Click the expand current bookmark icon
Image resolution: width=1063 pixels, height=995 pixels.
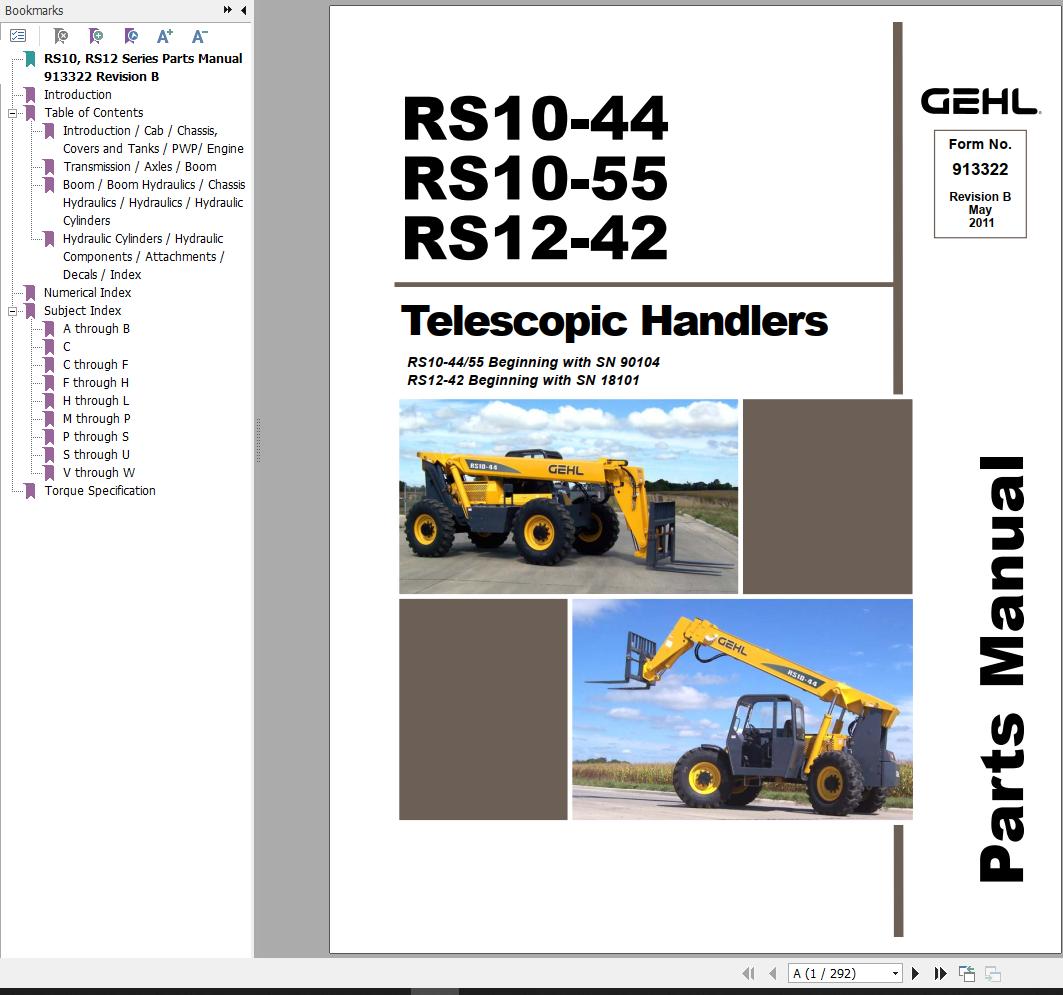[x=131, y=36]
